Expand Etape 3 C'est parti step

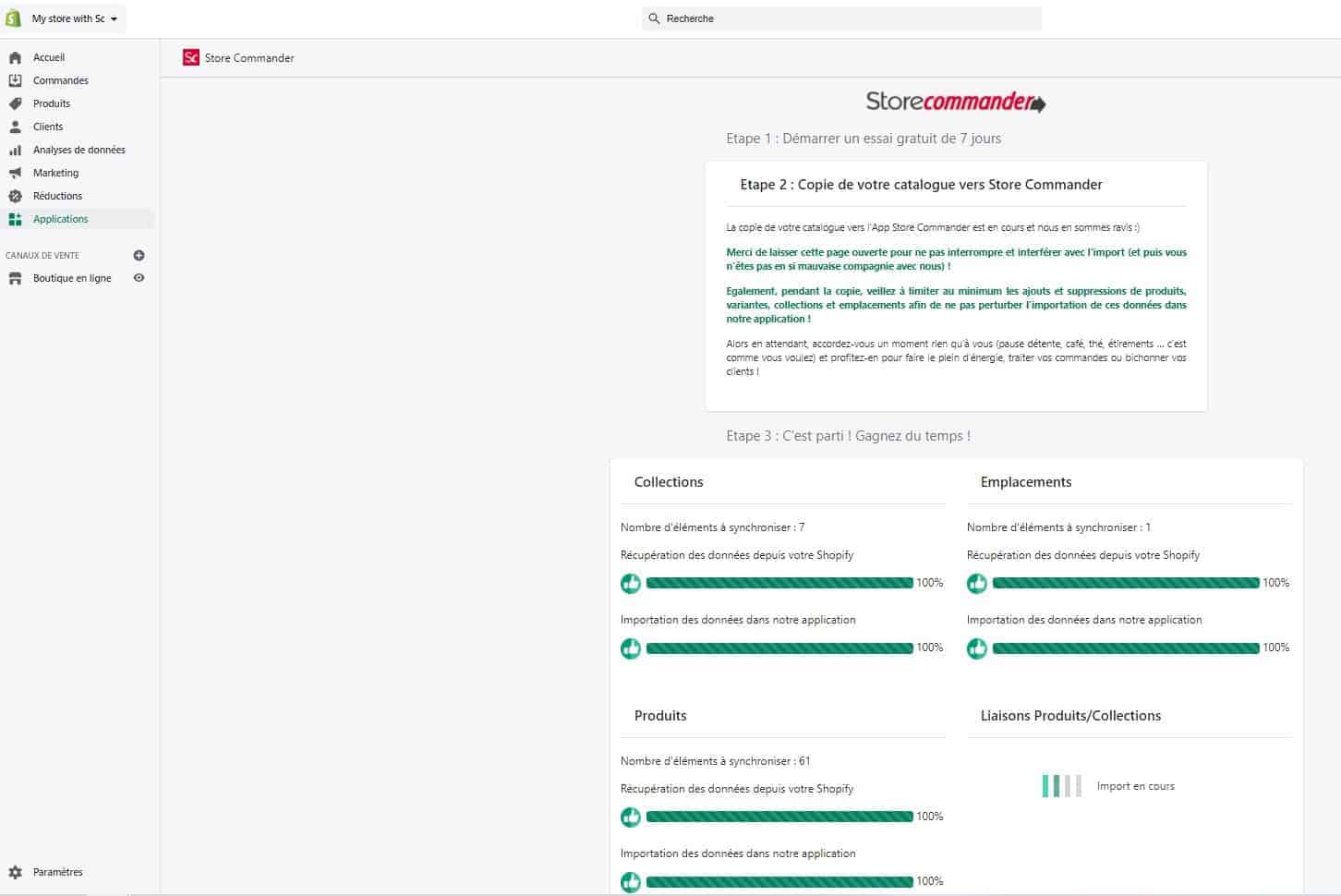pos(848,436)
